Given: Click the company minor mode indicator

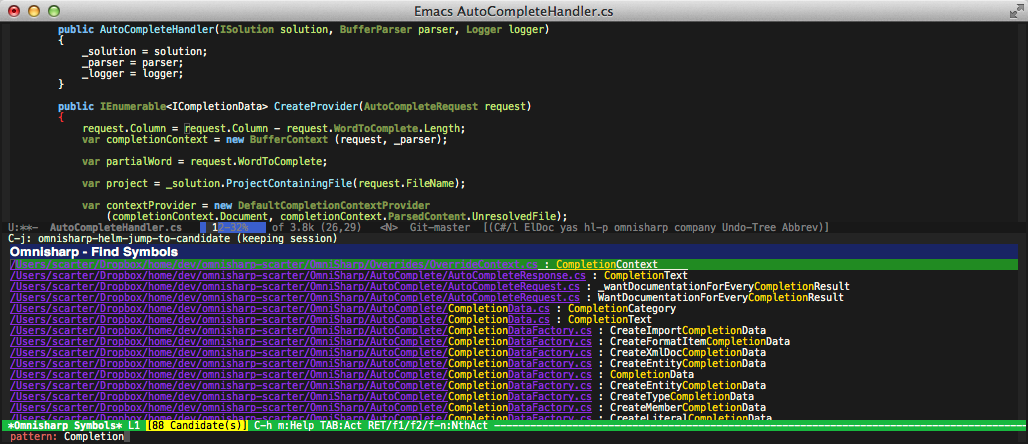Looking at the screenshot, I should point(694,227).
